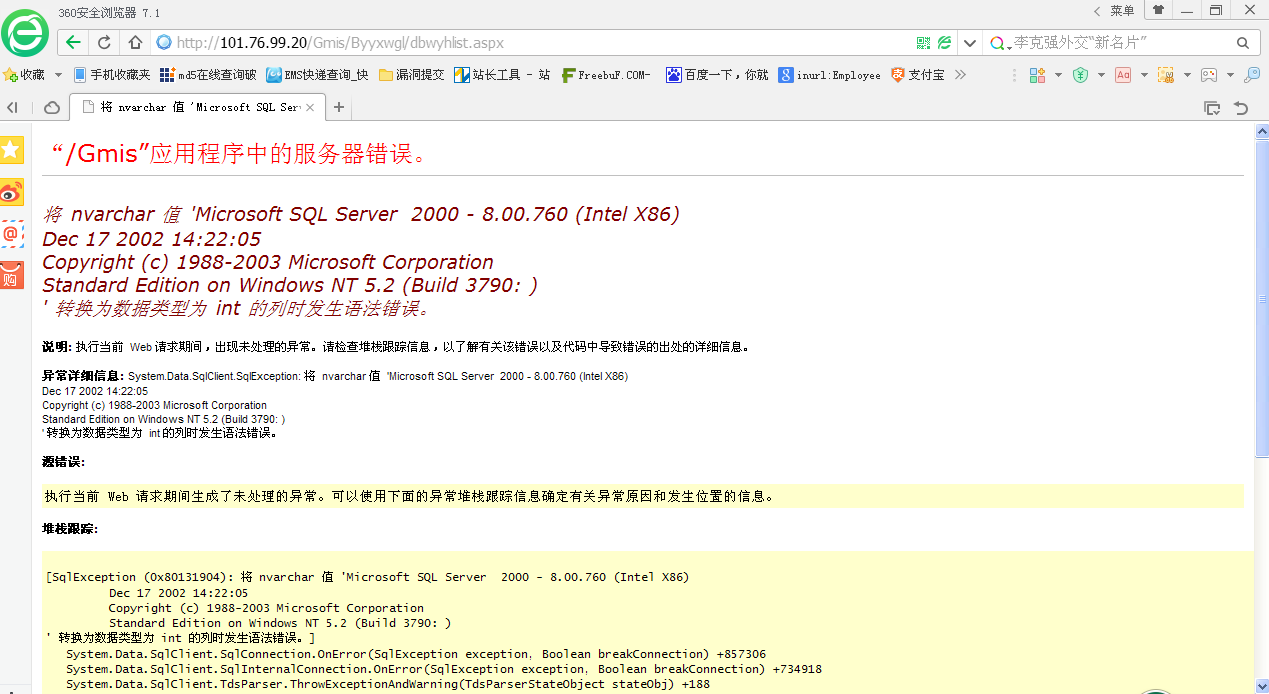Open inurl:Employee bookmark

pos(830,75)
